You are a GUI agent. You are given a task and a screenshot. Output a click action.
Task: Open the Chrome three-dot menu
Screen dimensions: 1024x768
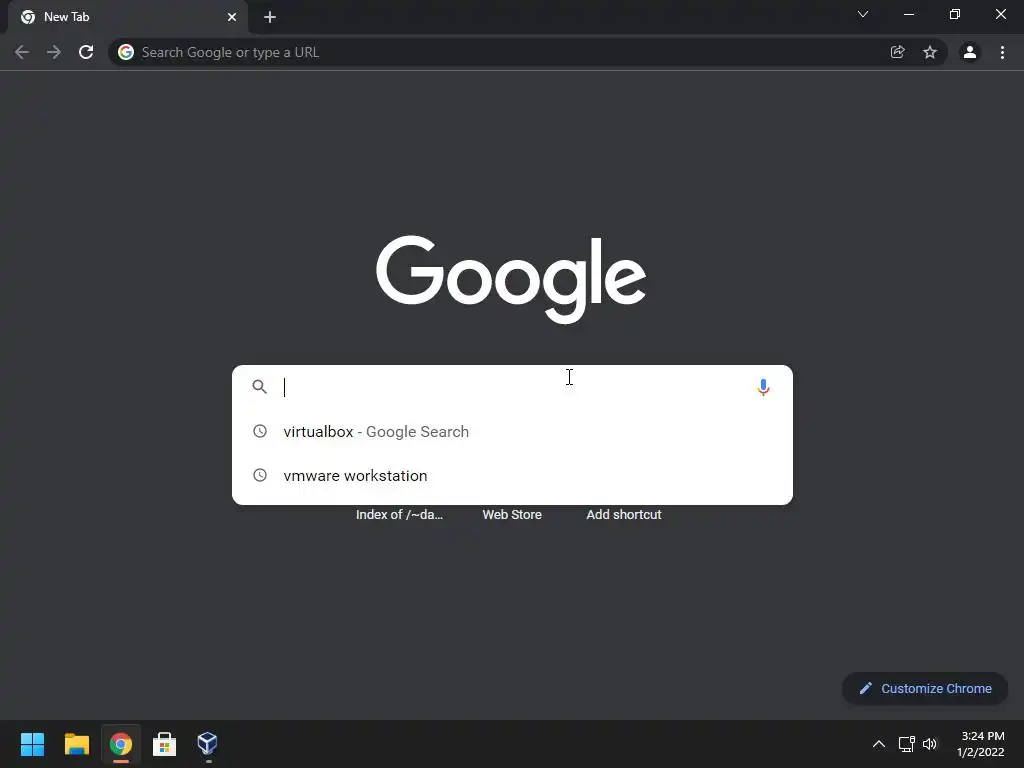point(1002,52)
